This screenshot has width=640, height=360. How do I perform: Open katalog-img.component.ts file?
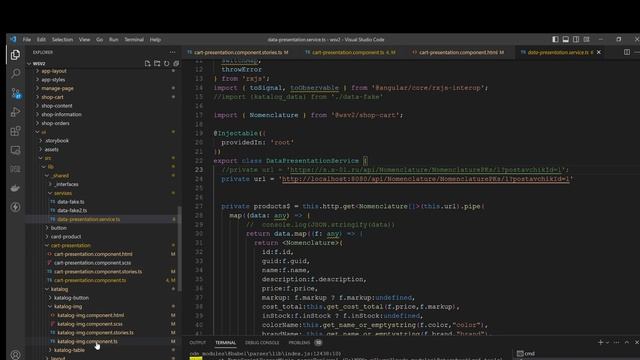(x=87, y=342)
